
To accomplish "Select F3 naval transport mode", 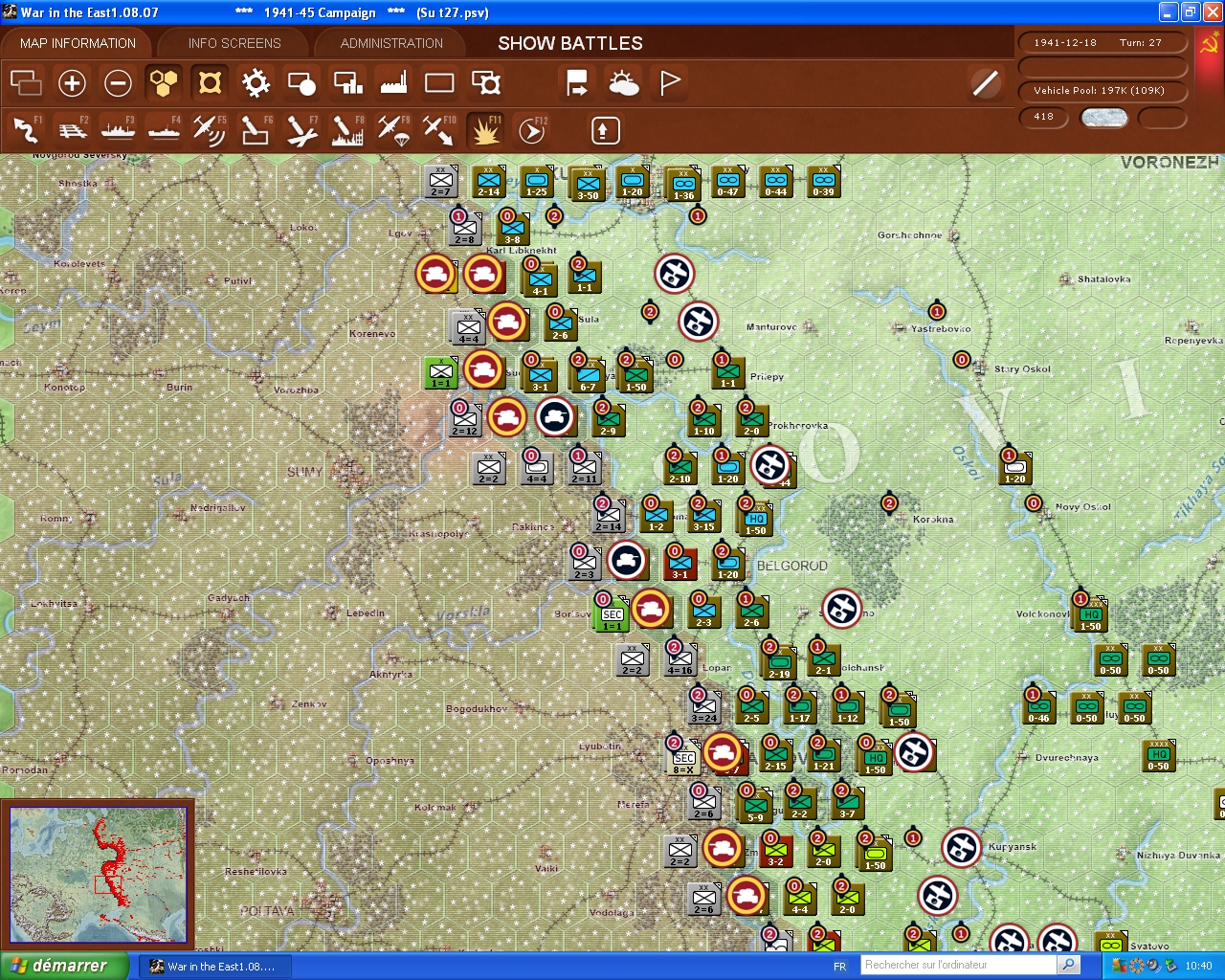I will point(118,129).
